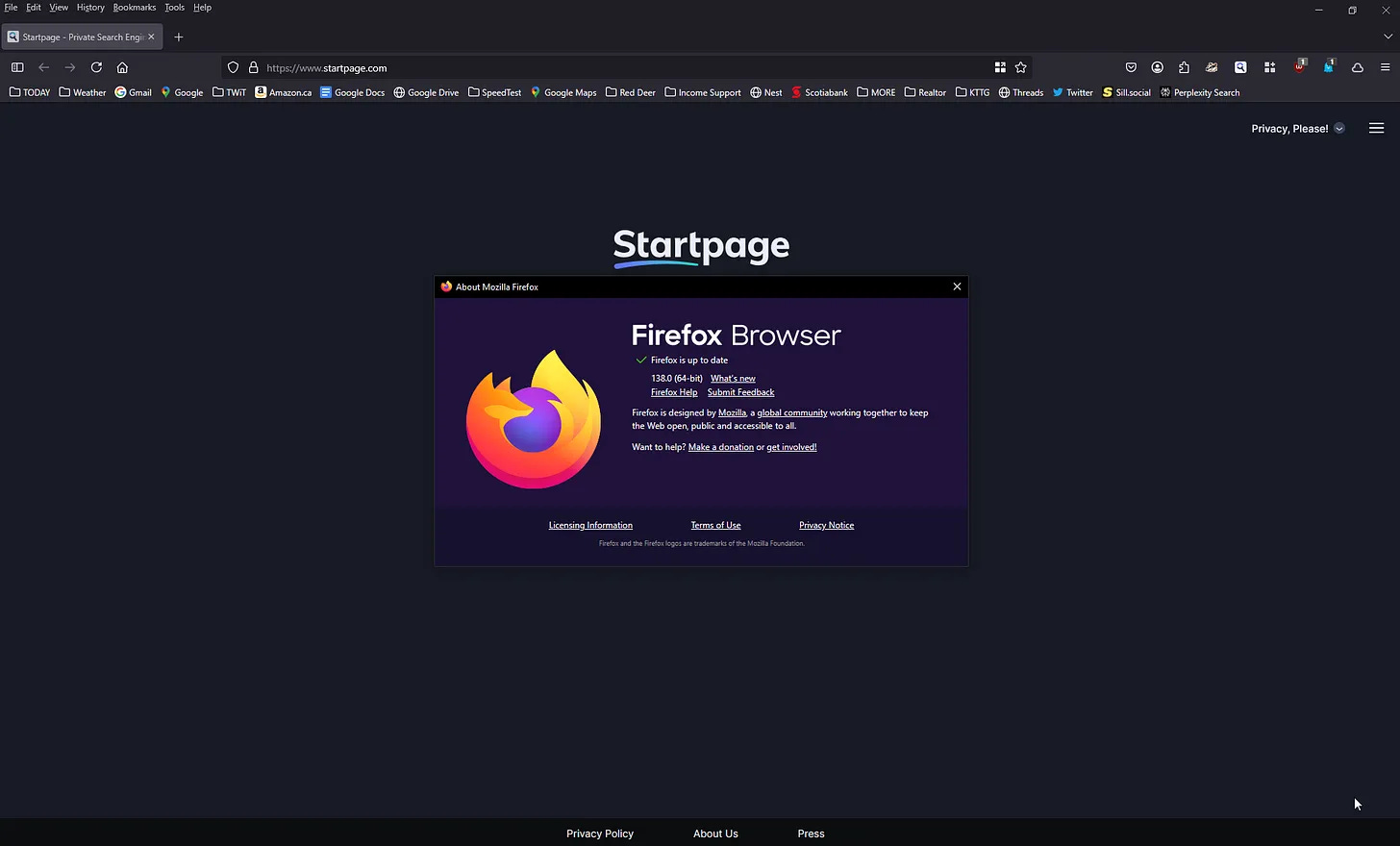
Task: Close the About Mozilla Firefox dialog
Action: (957, 286)
